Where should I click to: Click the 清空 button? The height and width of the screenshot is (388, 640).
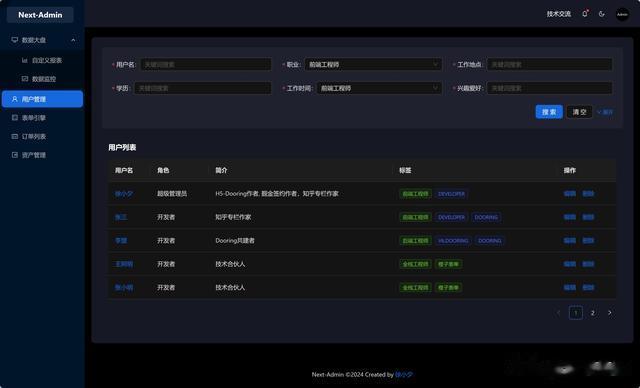click(x=579, y=112)
